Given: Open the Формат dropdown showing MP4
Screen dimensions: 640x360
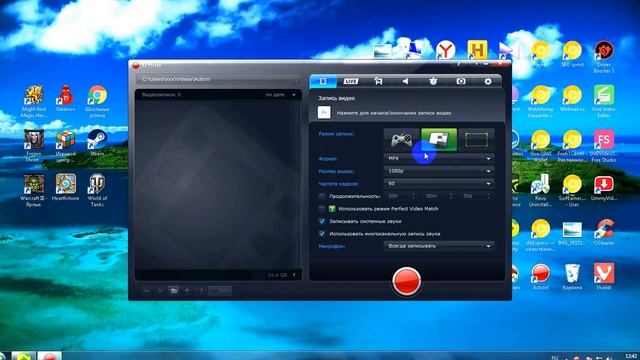Looking at the screenshot, I should tap(439, 158).
